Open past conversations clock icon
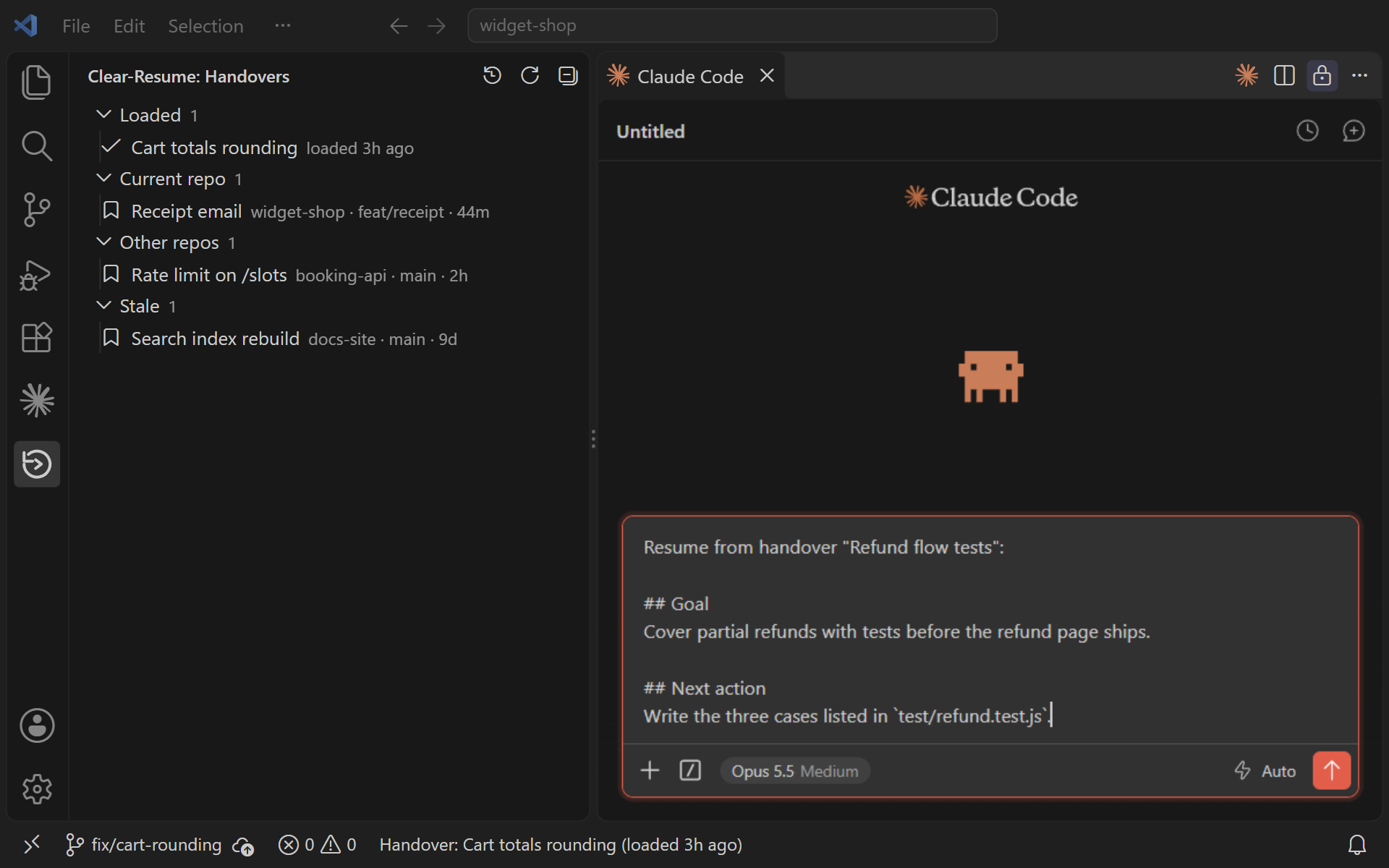This screenshot has height=868, width=1389. point(1307,131)
